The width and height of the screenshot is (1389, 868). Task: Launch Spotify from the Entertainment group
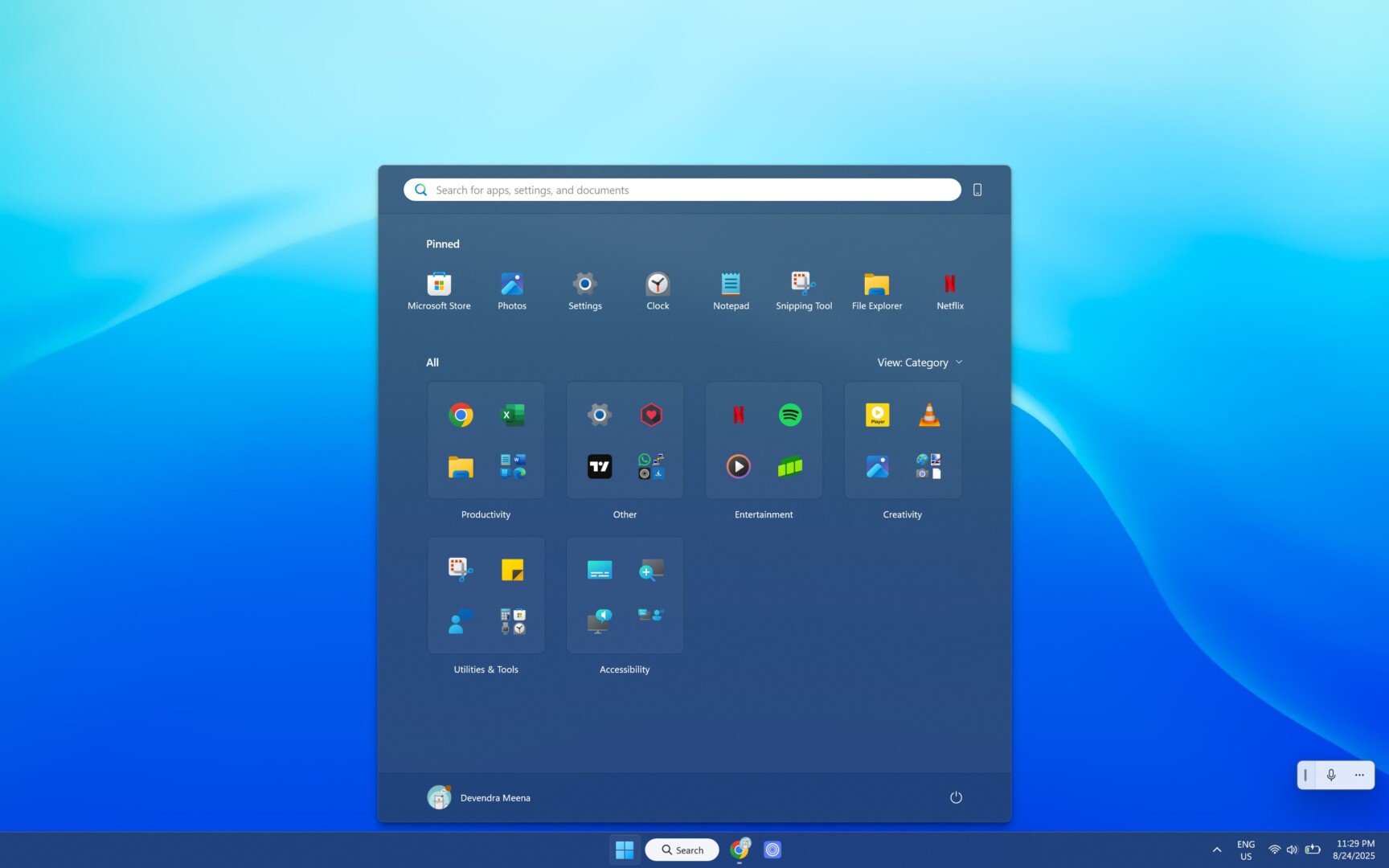pos(790,415)
